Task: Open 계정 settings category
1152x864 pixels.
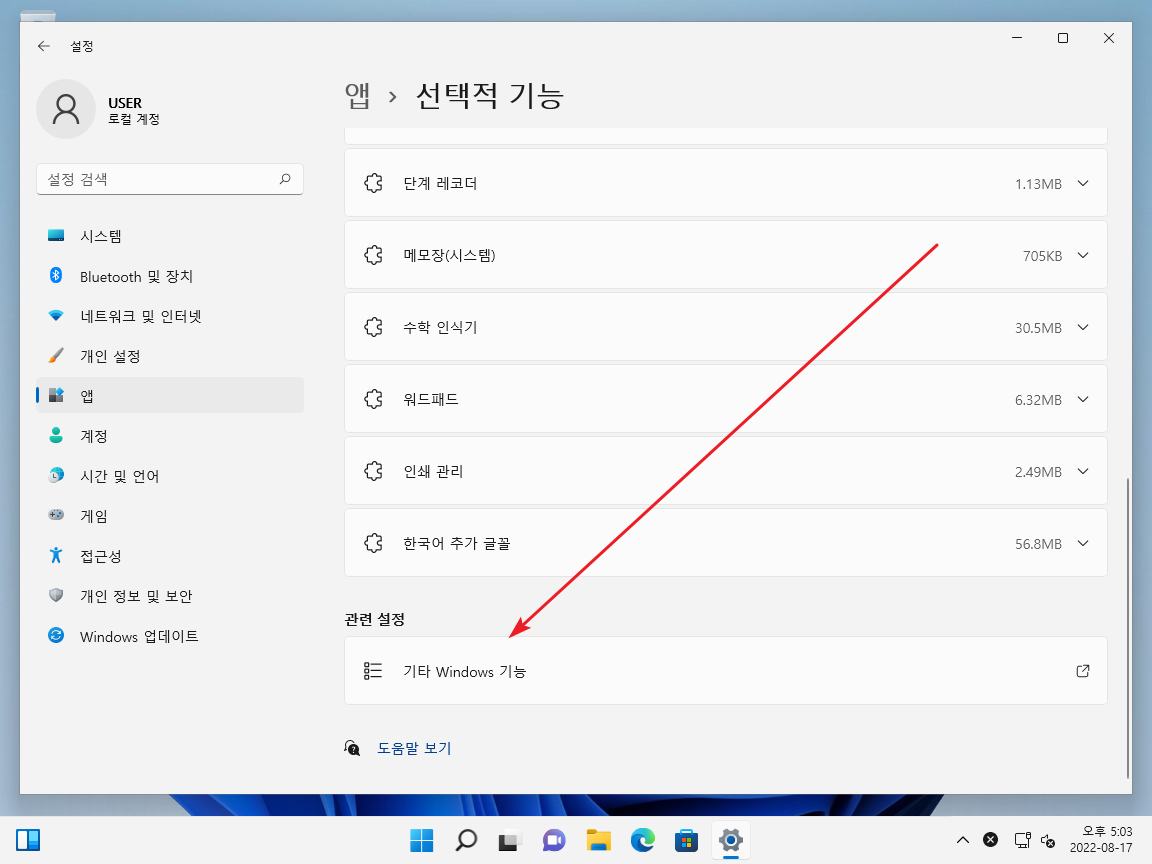Action: click(x=170, y=436)
